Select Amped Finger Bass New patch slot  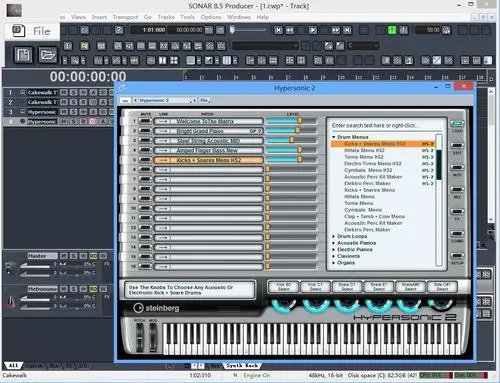(208, 150)
